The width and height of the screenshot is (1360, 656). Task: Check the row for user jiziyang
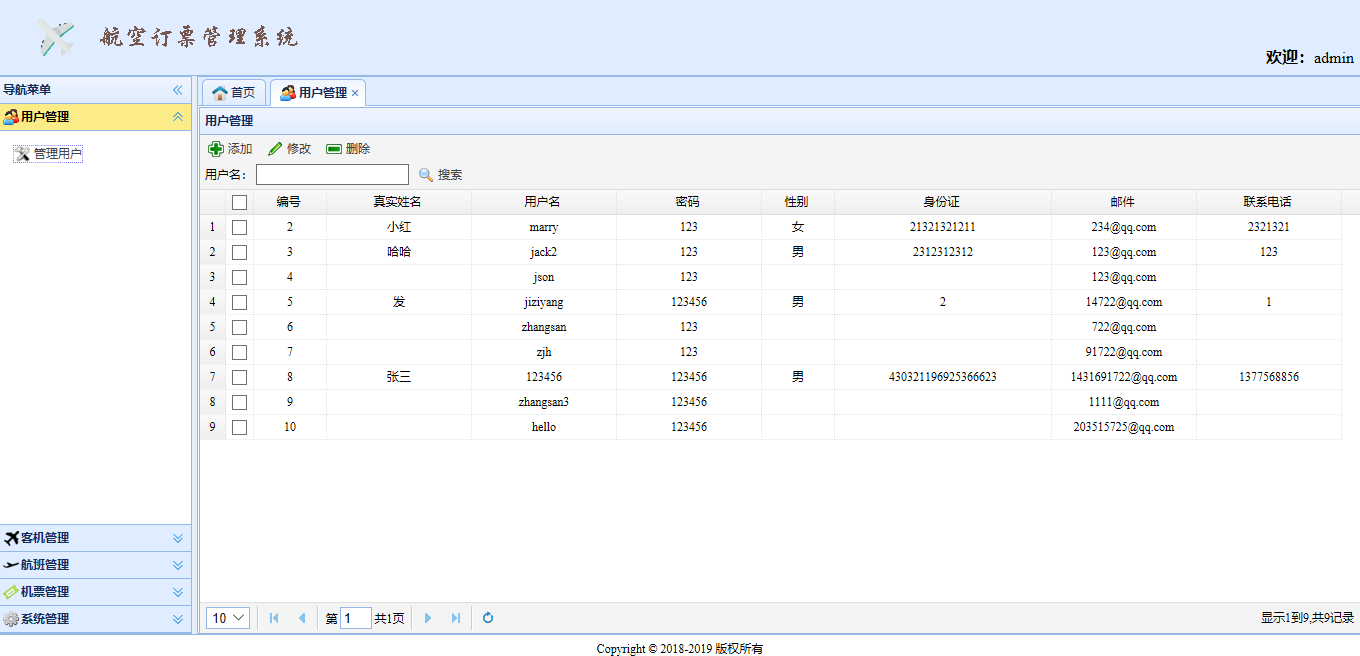(239, 302)
